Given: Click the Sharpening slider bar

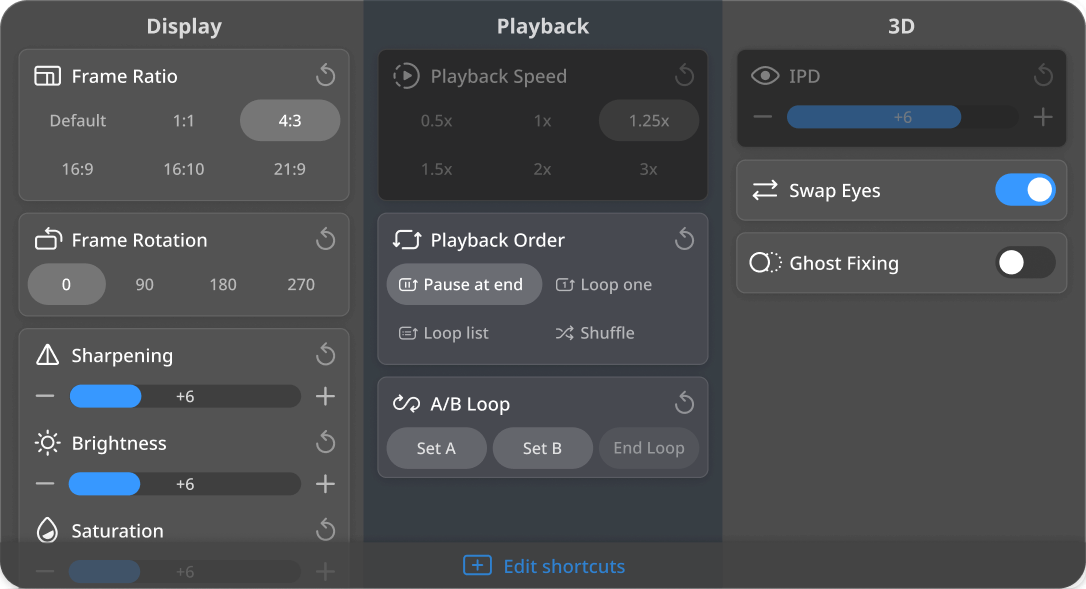Looking at the screenshot, I should pyautogui.click(x=185, y=396).
